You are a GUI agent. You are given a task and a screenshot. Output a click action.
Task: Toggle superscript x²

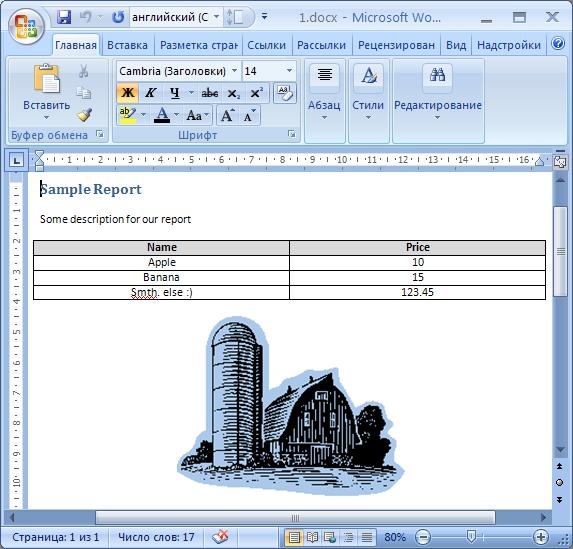click(x=257, y=93)
